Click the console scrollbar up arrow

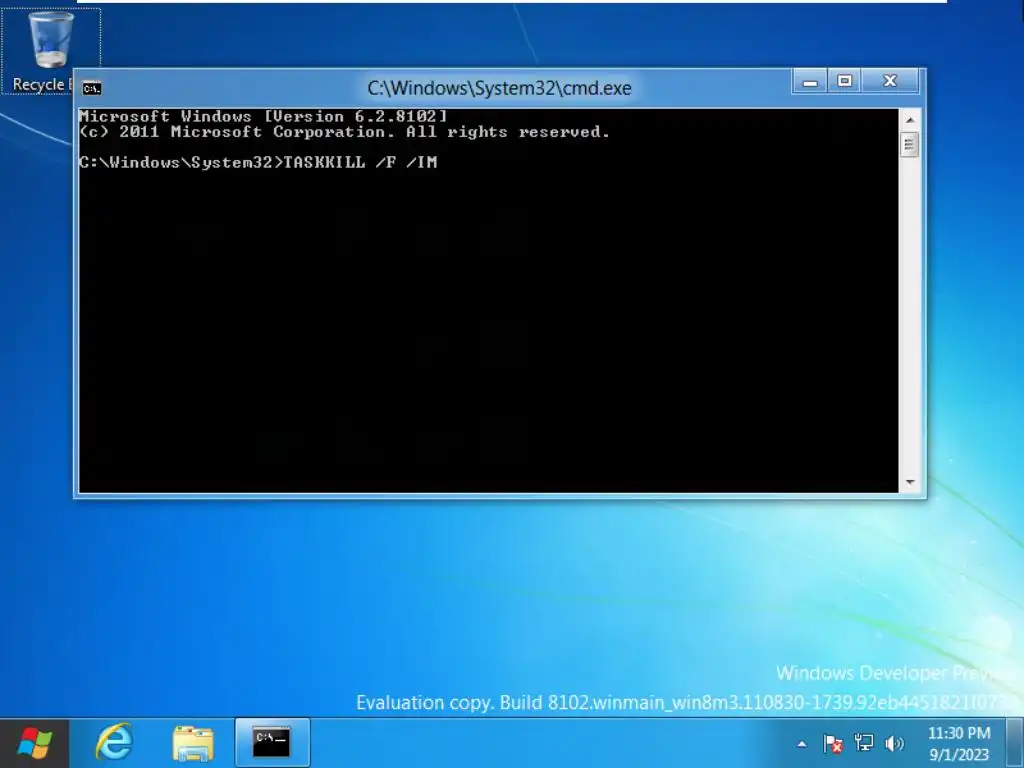coord(910,120)
